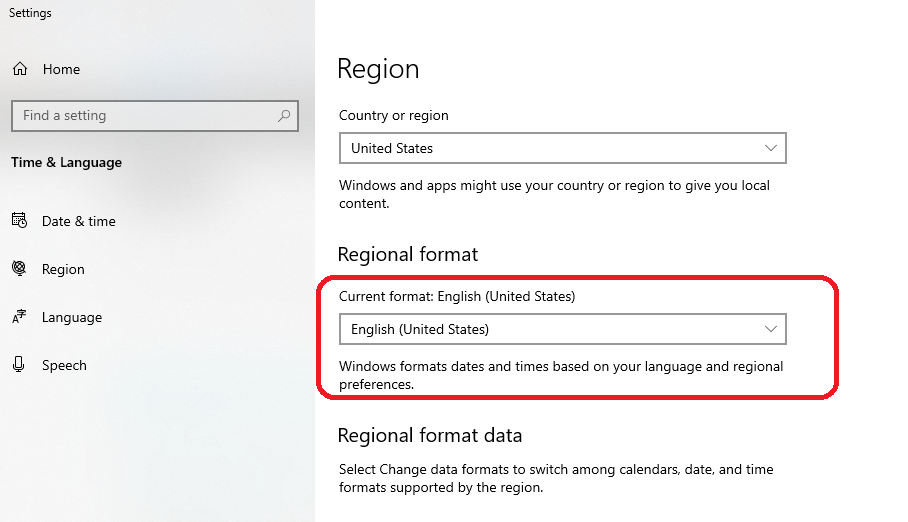This screenshot has width=908, height=522.
Task: Go to Home in the sidebar
Action: coord(61,69)
